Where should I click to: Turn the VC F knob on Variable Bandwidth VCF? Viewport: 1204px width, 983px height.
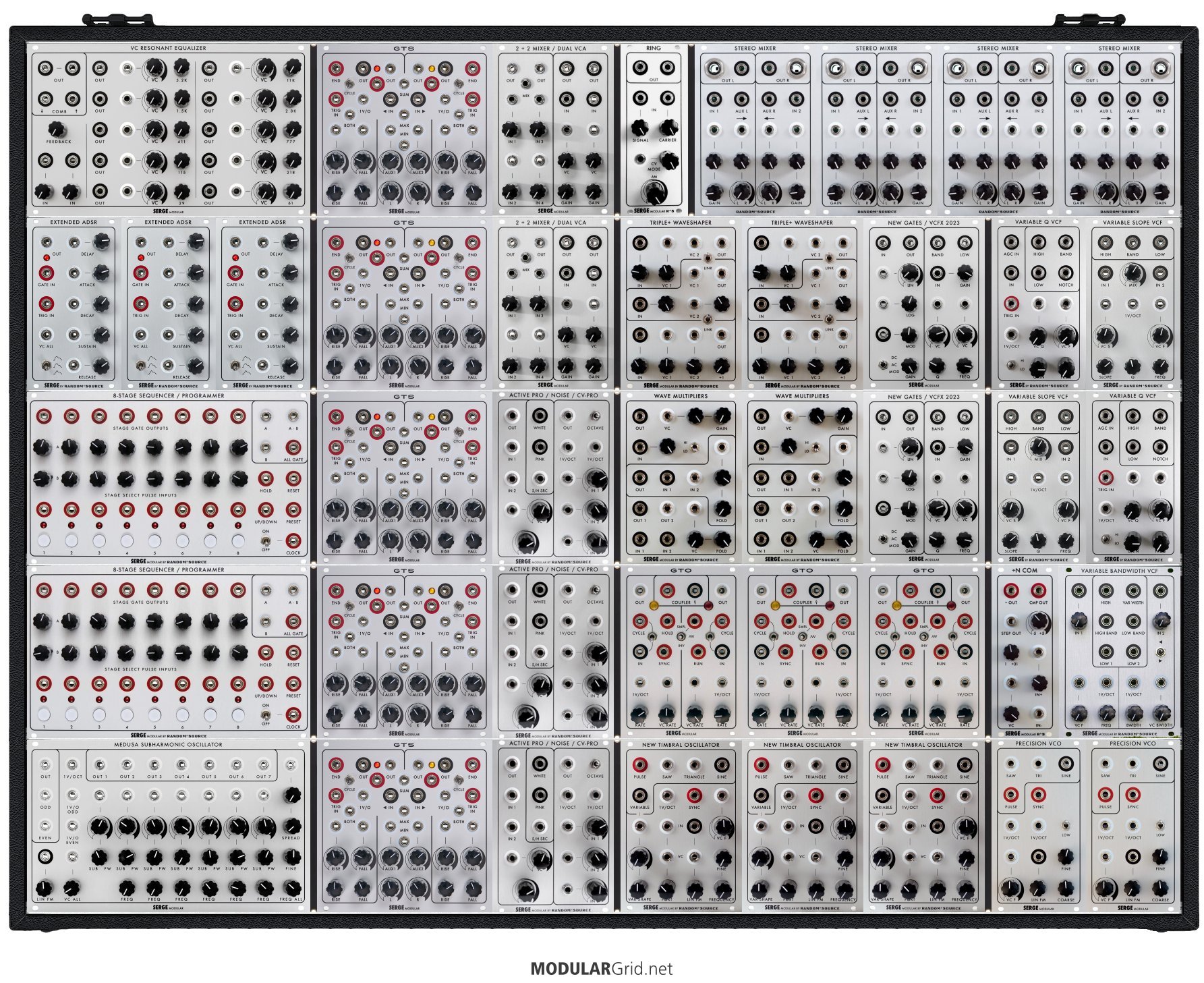click(x=1079, y=713)
